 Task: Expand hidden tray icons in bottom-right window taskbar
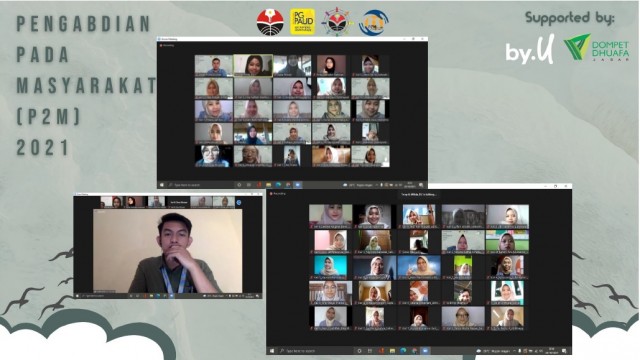514,351
